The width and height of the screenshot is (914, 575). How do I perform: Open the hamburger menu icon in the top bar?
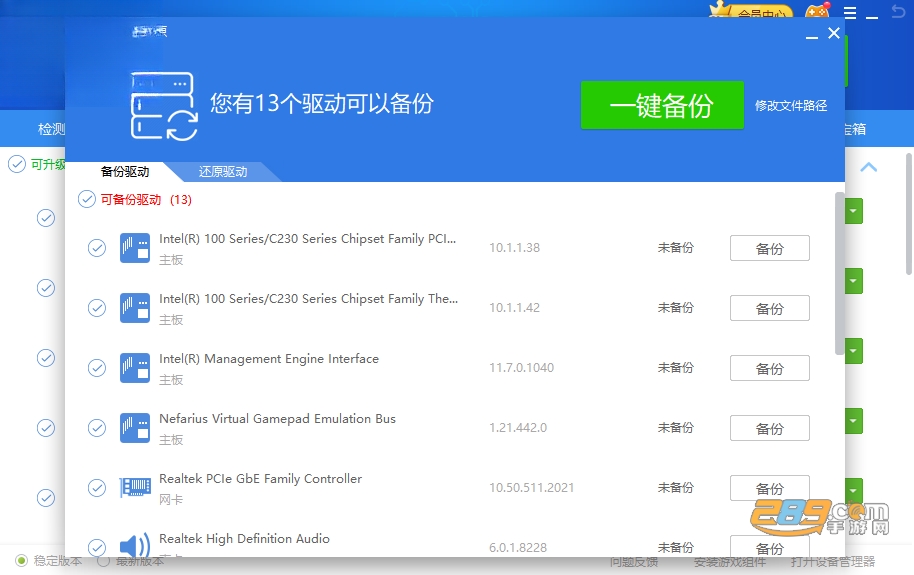click(850, 13)
